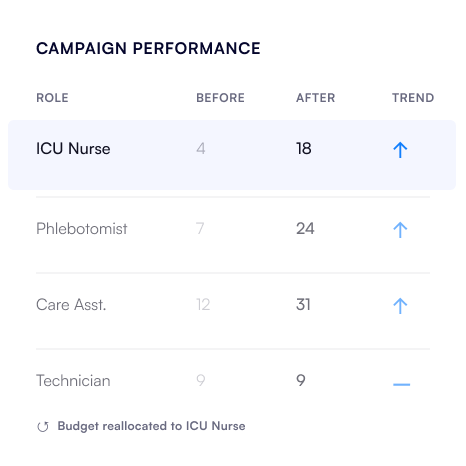This screenshot has width=466, height=466.
Task: Sort by the AFTER column header
Action: 316,98
